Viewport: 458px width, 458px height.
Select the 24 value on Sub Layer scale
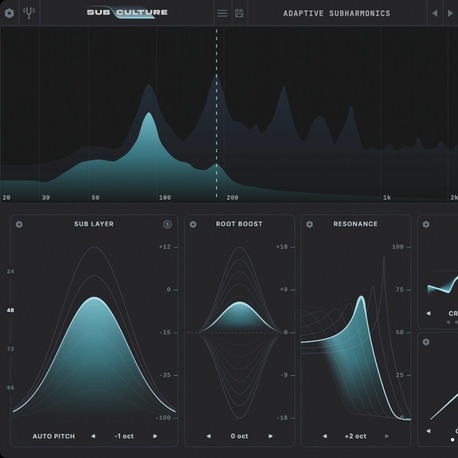(10, 272)
